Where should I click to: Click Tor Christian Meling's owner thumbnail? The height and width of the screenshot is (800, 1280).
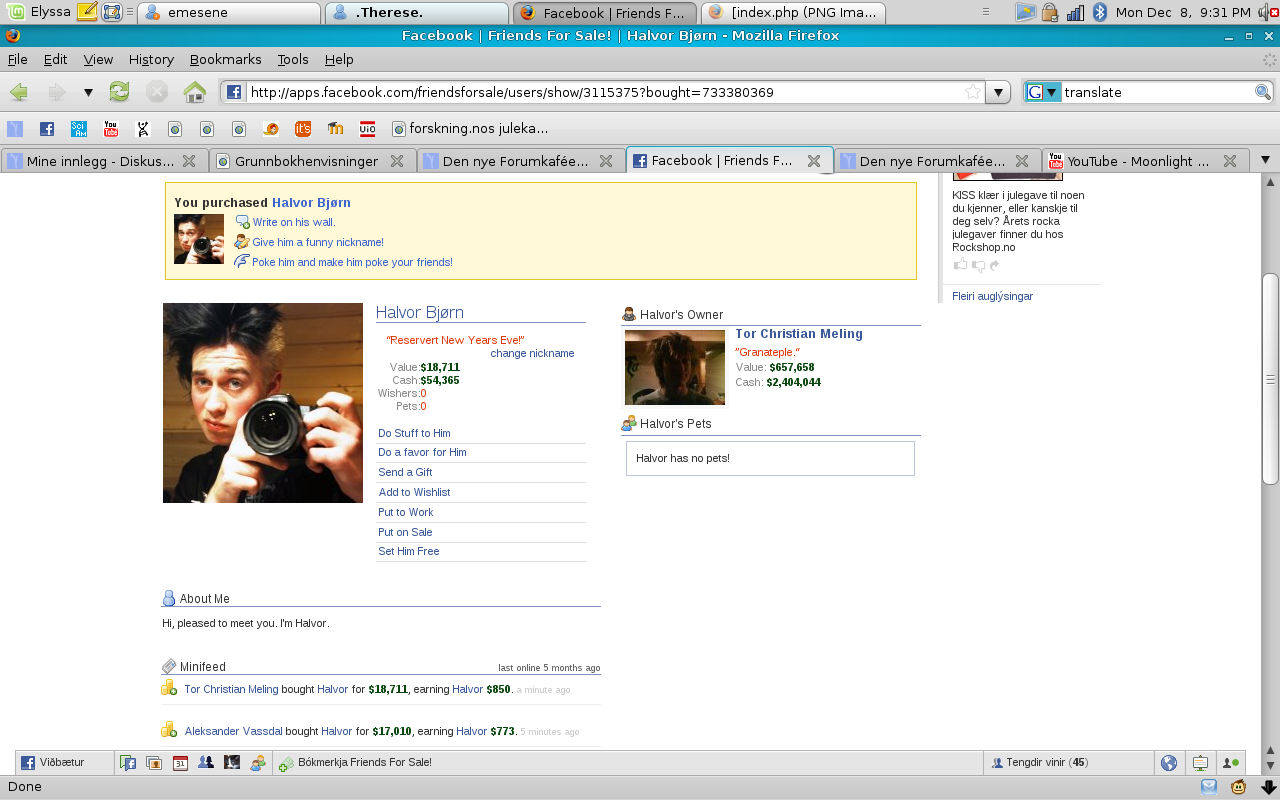[675, 367]
